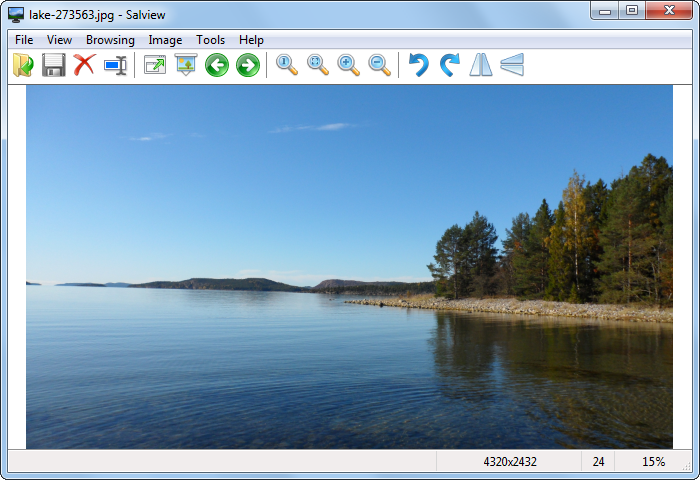Flip the image vertically
Screen dimensions: 700x480
512,65
